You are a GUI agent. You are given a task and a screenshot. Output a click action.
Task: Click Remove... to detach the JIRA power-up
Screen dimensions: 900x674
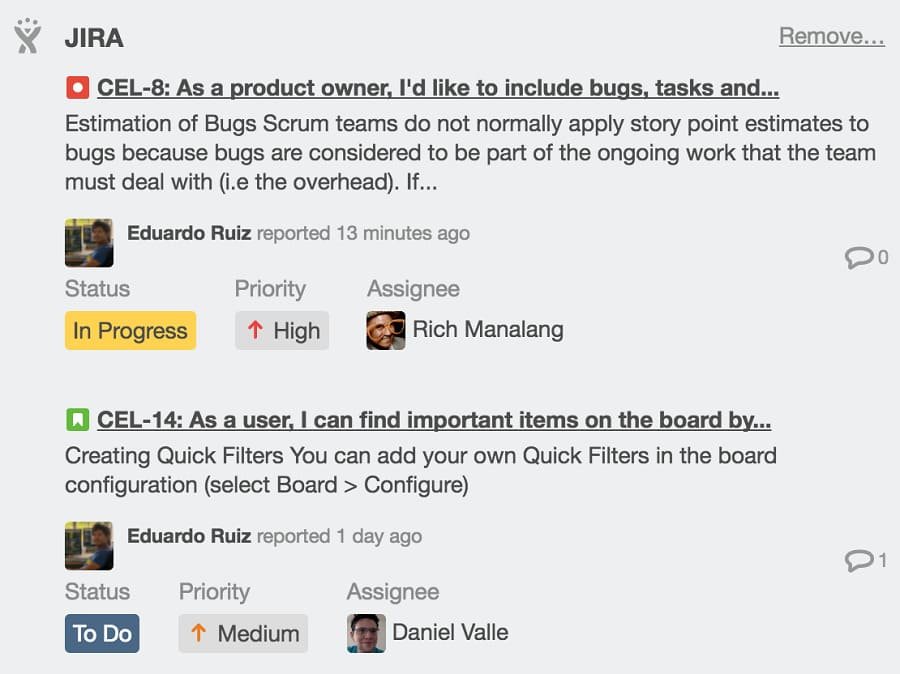831,36
